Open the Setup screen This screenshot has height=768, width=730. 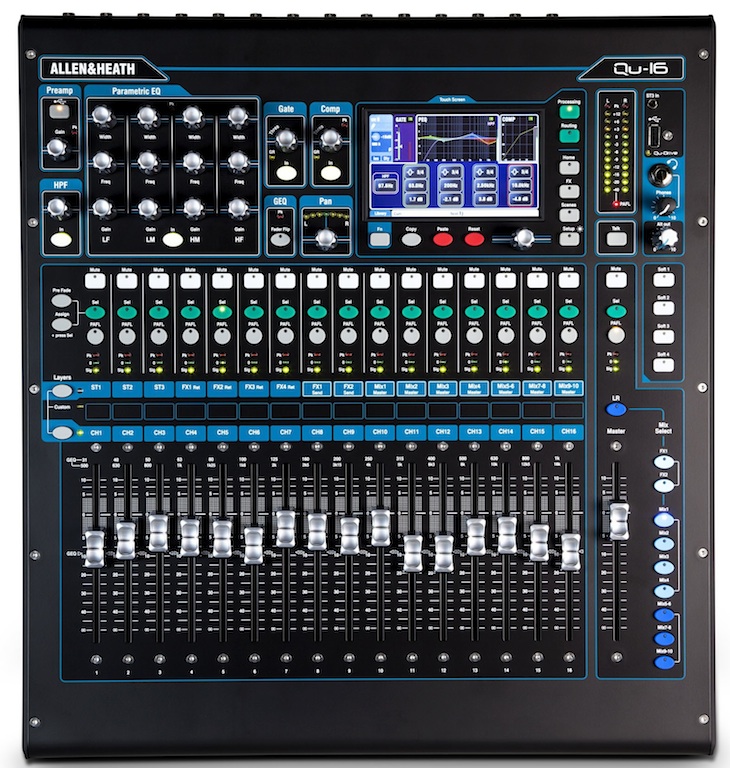point(569,239)
